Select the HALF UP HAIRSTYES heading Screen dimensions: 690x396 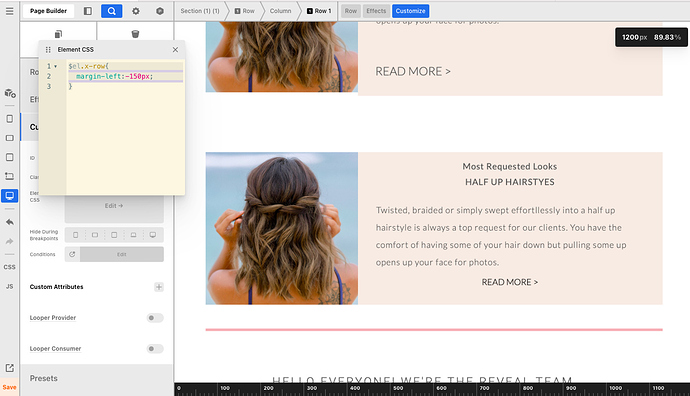pos(510,182)
